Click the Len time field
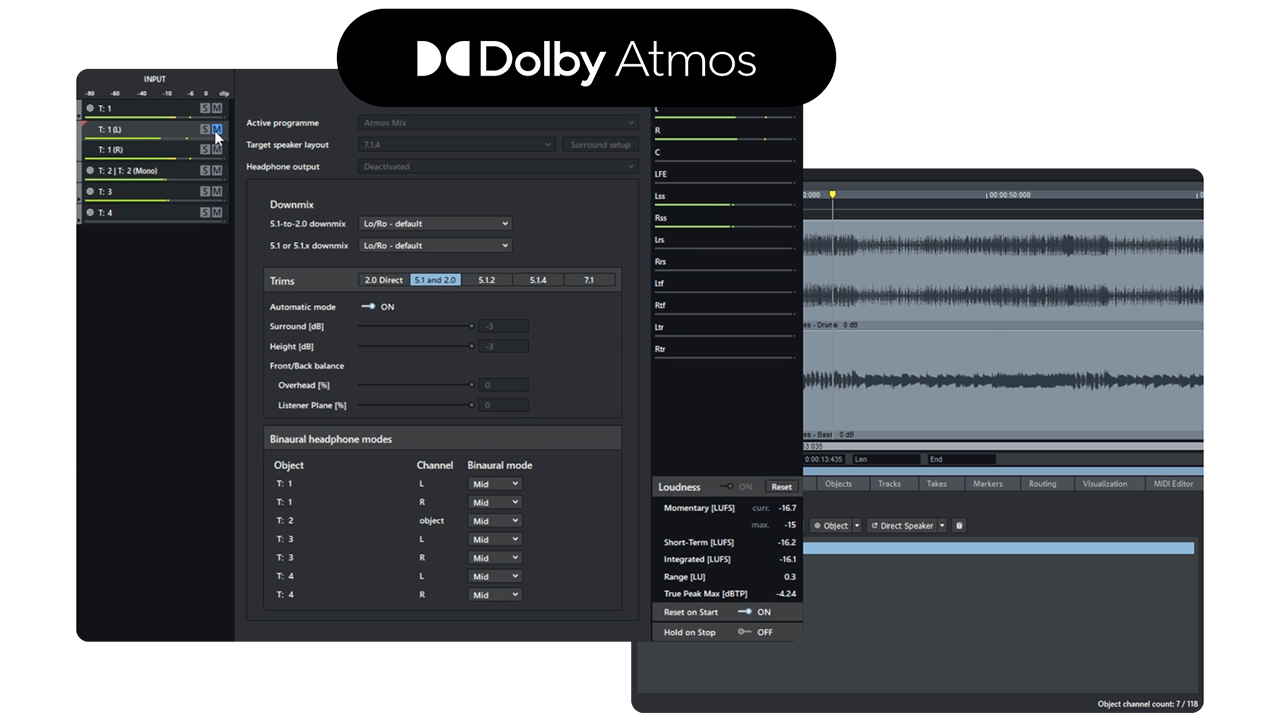The height and width of the screenshot is (720, 1280). 886,460
